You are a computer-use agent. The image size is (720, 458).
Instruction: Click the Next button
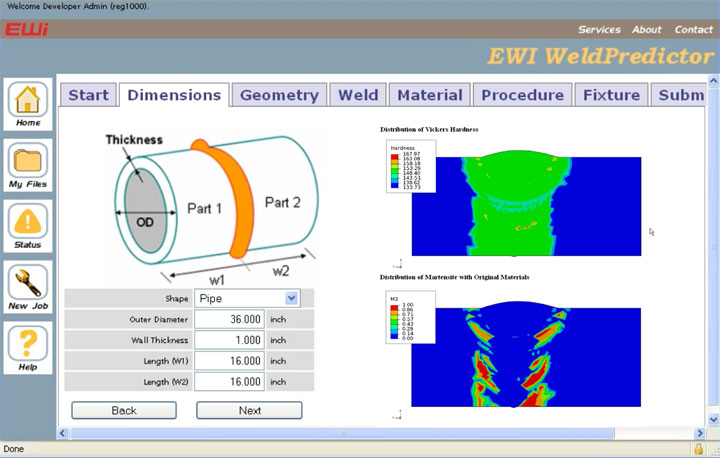(x=249, y=410)
